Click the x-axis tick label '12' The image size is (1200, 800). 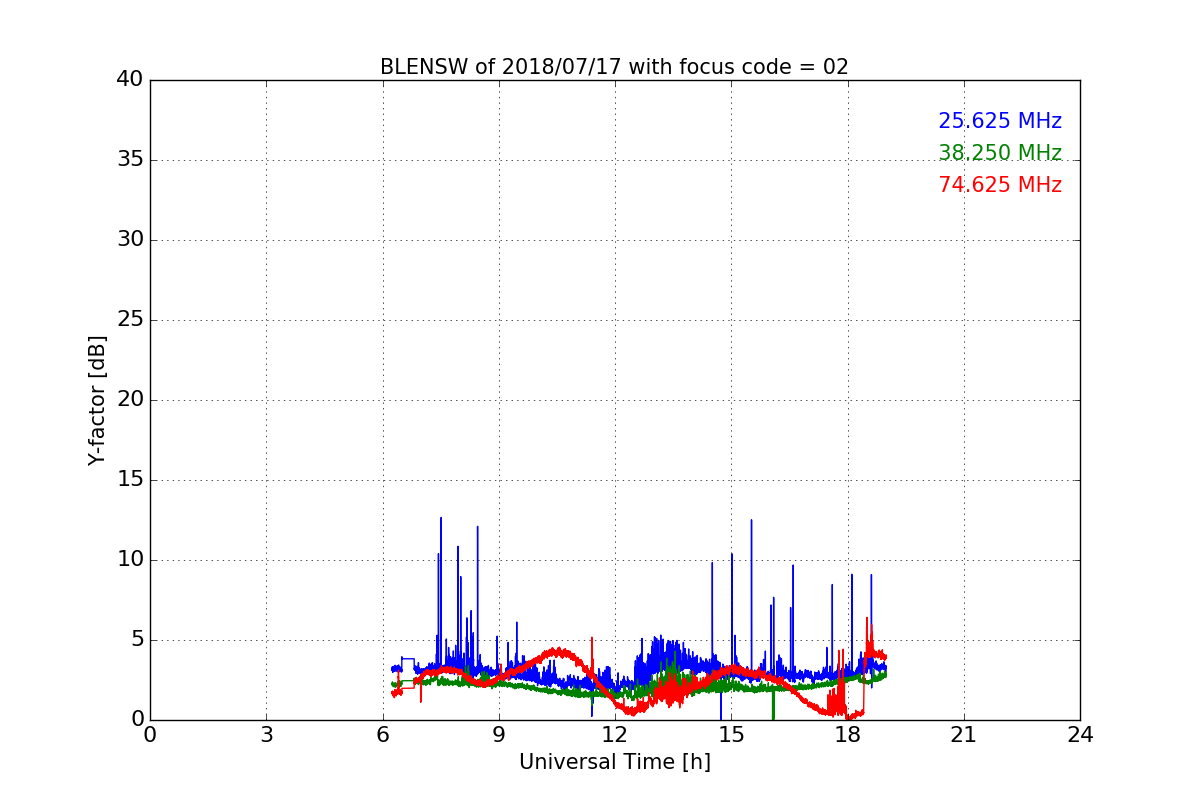tap(615, 735)
